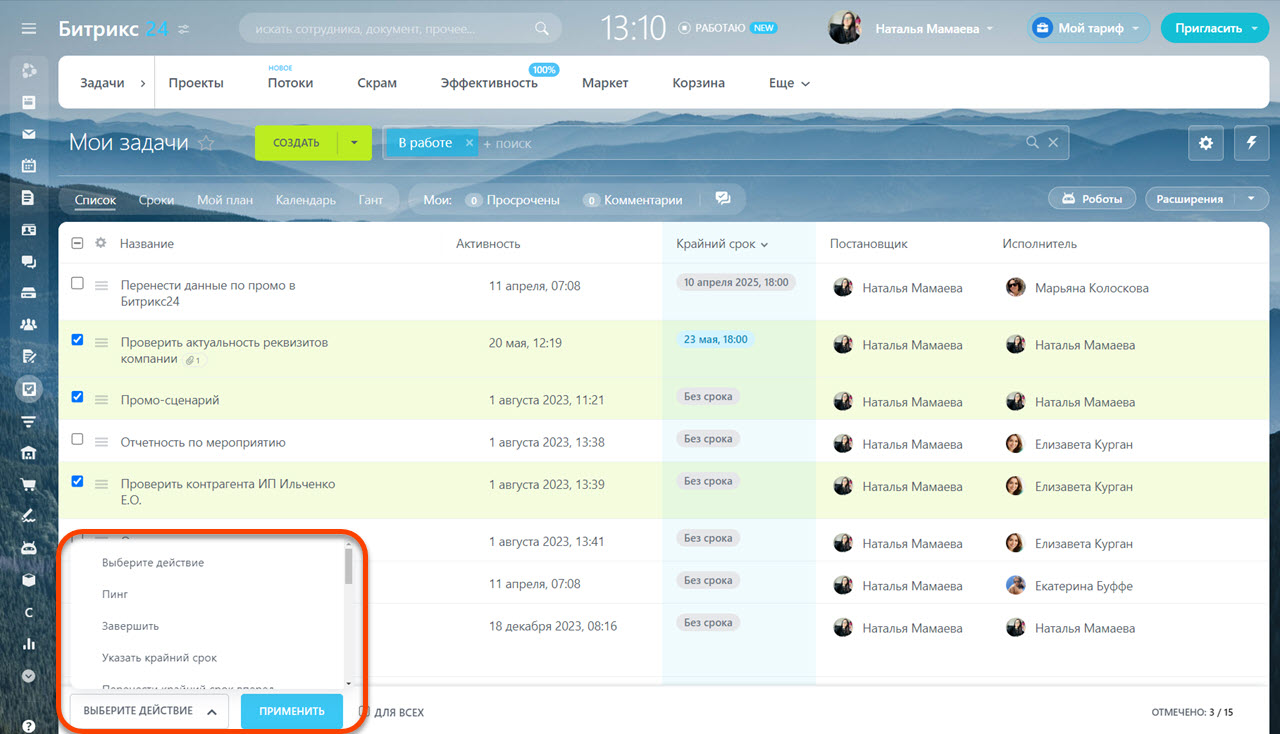Select Завершить from the action list
This screenshot has height=734, width=1280.
coord(130,626)
